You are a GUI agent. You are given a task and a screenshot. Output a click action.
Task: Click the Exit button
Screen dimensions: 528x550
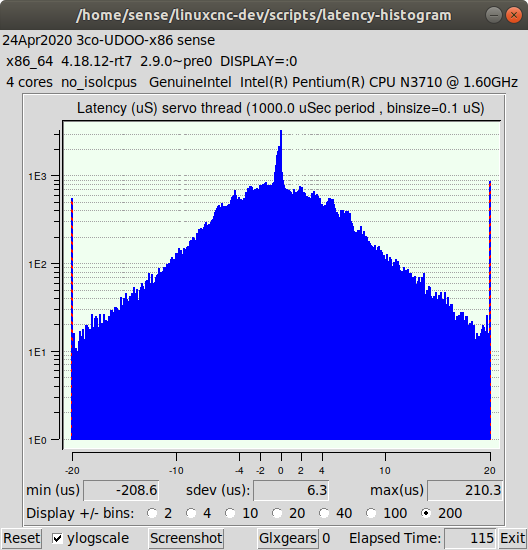point(513,538)
